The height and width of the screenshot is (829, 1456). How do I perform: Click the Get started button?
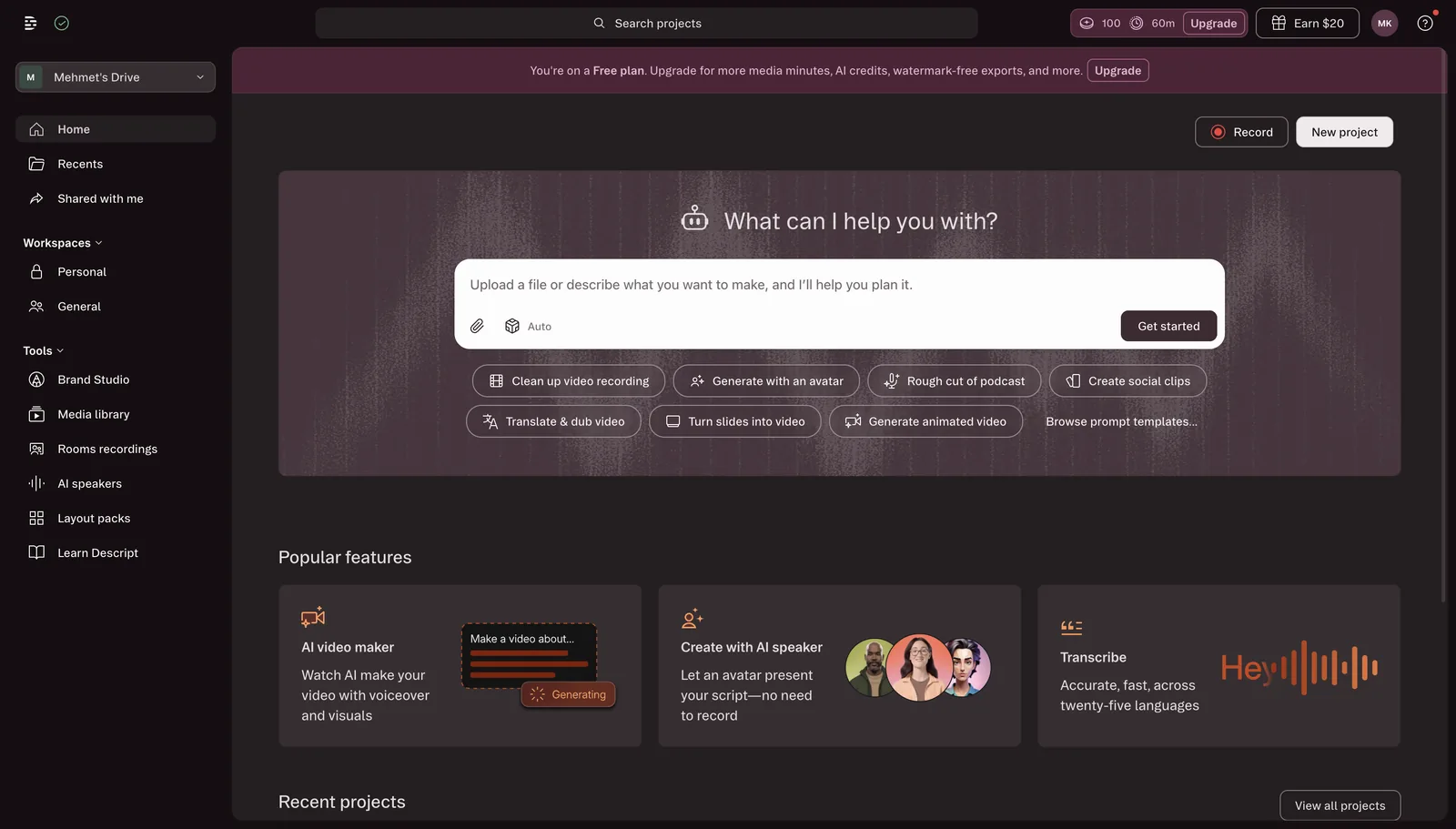[1168, 326]
